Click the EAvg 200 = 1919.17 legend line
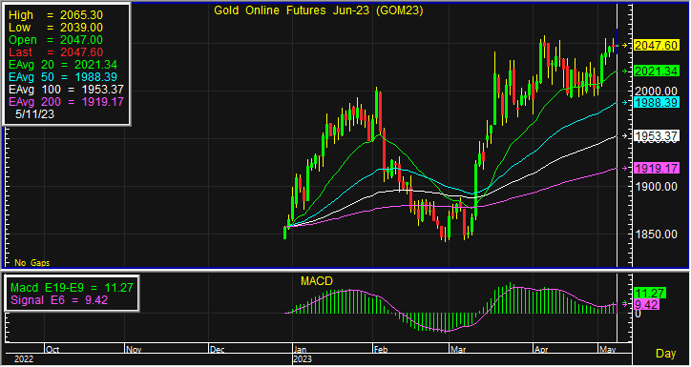Image resolution: width=691 pixels, height=367 pixels. pos(66,102)
